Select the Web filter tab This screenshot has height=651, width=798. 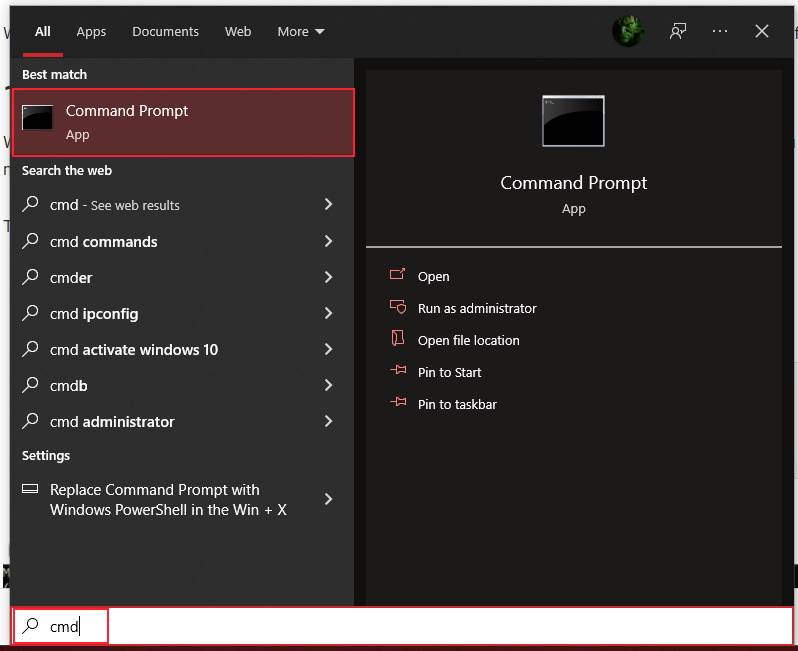click(x=238, y=31)
